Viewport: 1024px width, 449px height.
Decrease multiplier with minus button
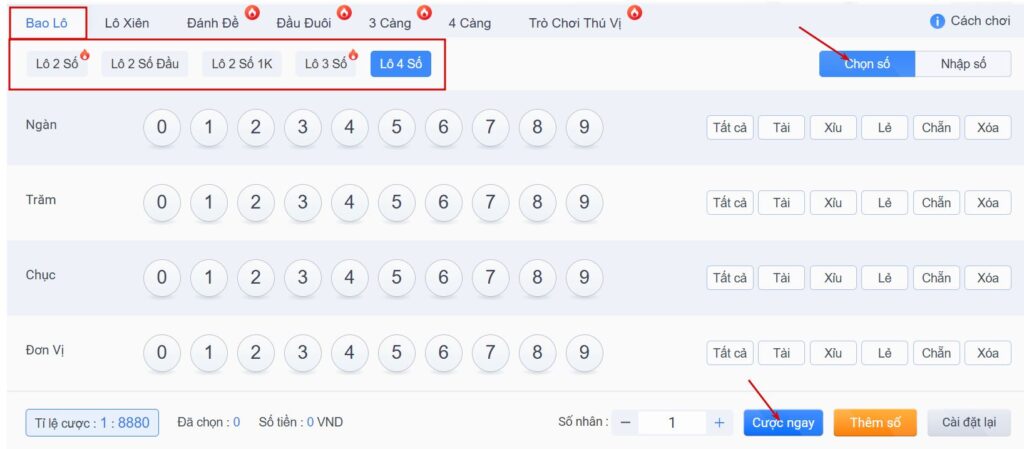click(x=625, y=423)
